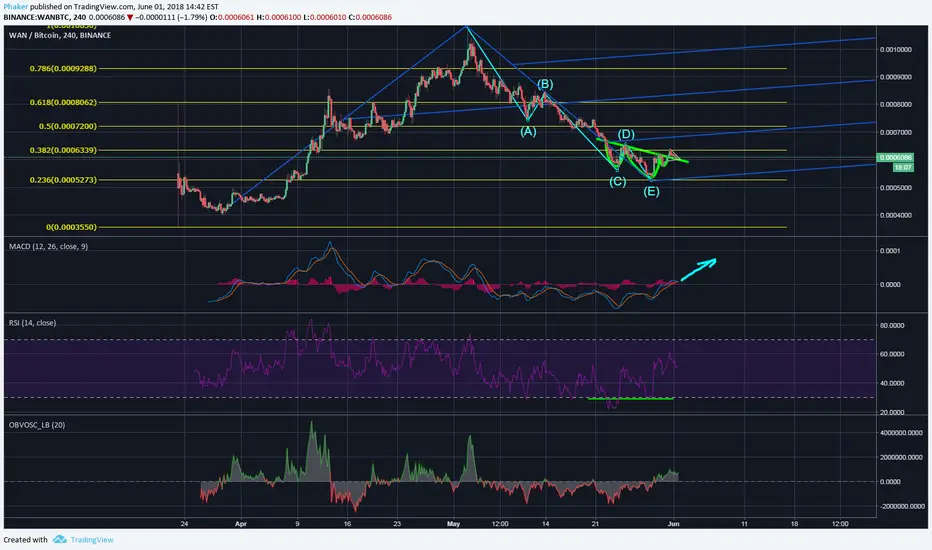The height and width of the screenshot is (550, 932).
Task: Select the 0.5(0.0007200) Fibonacci level label
Action: (68, 126)
